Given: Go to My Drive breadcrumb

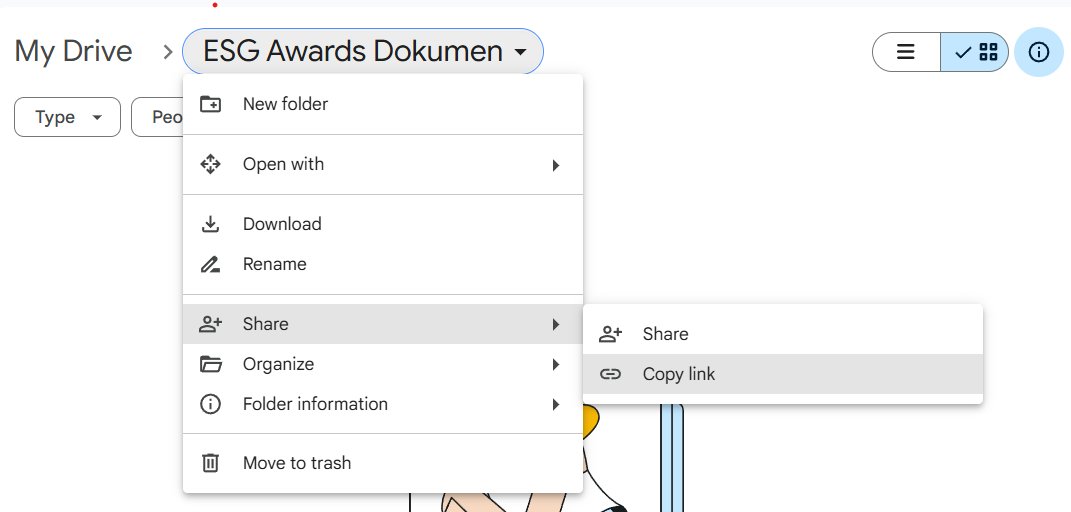Looking at the screenshot, I should [73, 51].
